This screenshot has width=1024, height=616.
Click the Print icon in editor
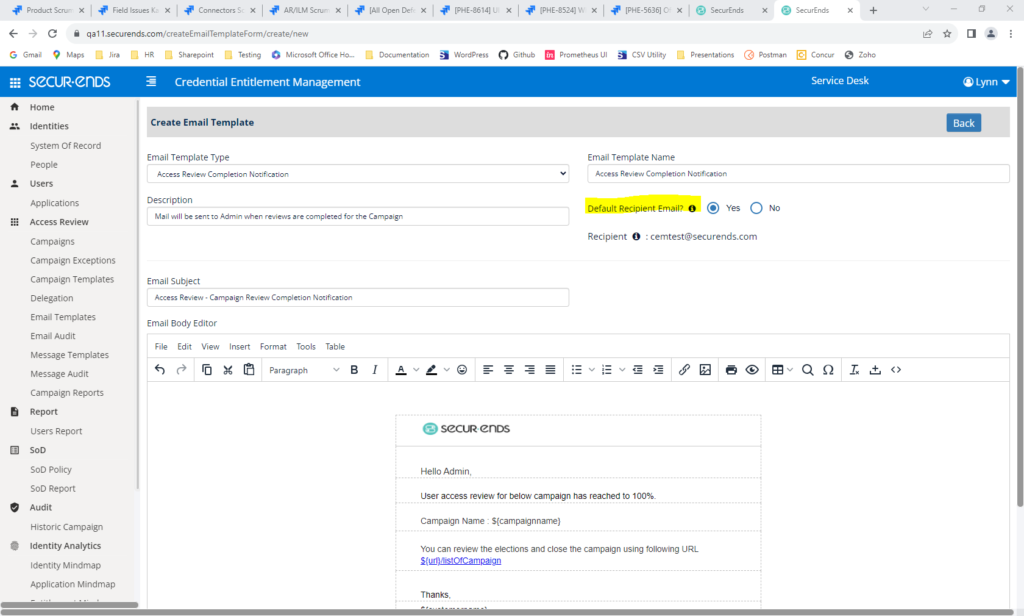coord(731,370)
